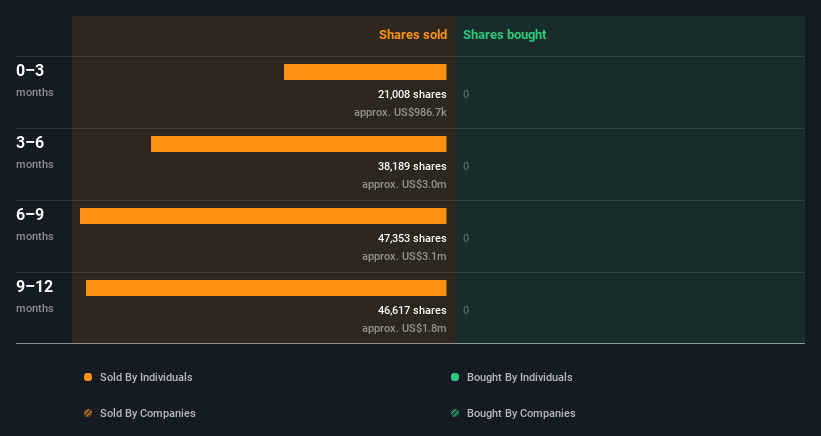Click the Shares bought column header
Screen dimensions: 821x436
505,35
